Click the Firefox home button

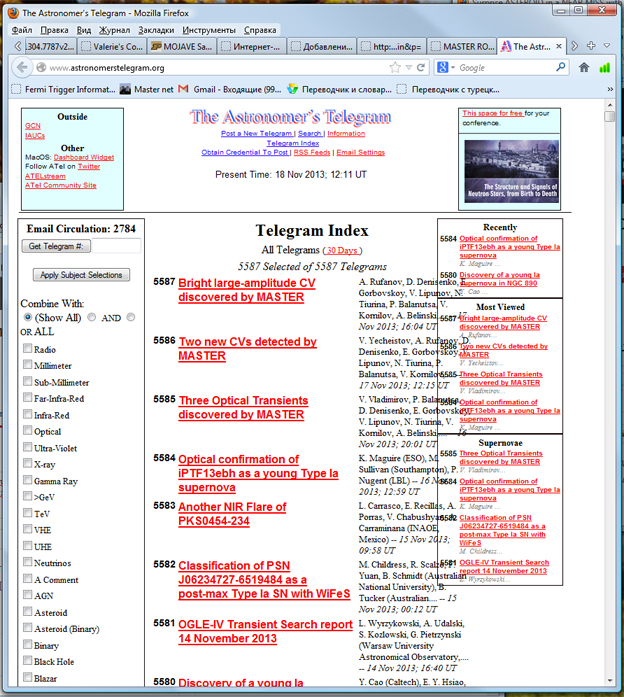(x=584, y=67)
